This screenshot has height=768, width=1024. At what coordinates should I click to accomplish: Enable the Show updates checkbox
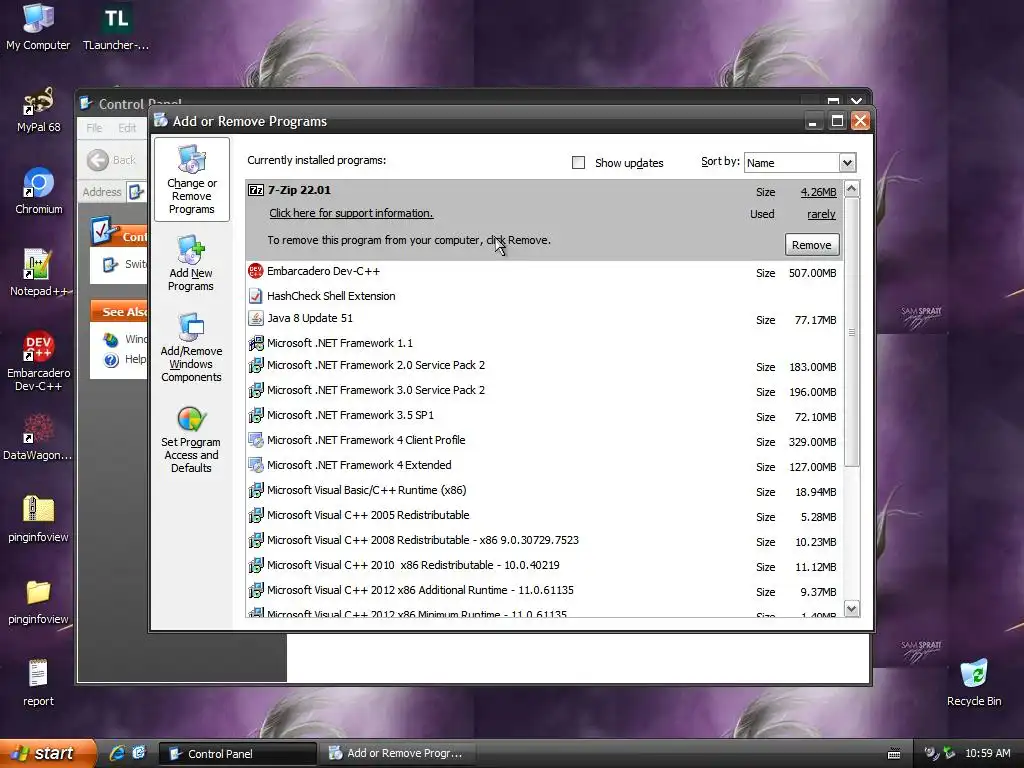click(579, 163)
